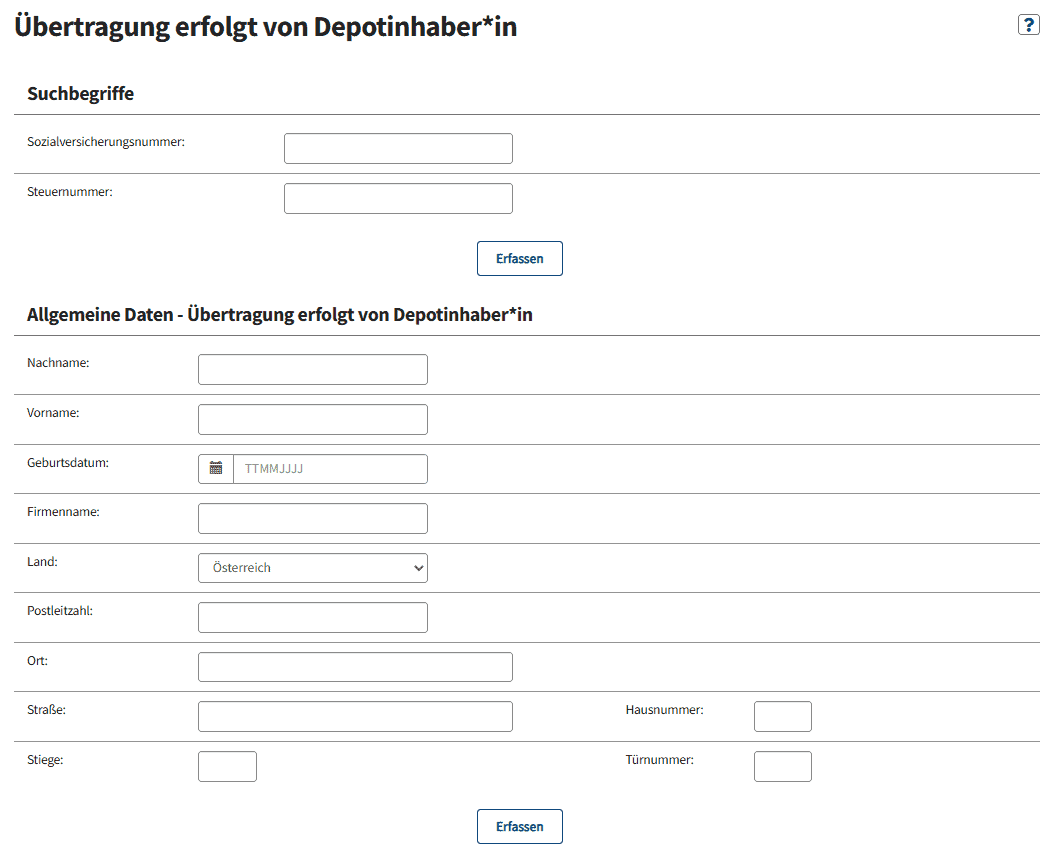Screen dimensions: 1061x847
Task: Focus the Stiege input box
Action: [x=227, y=766]
